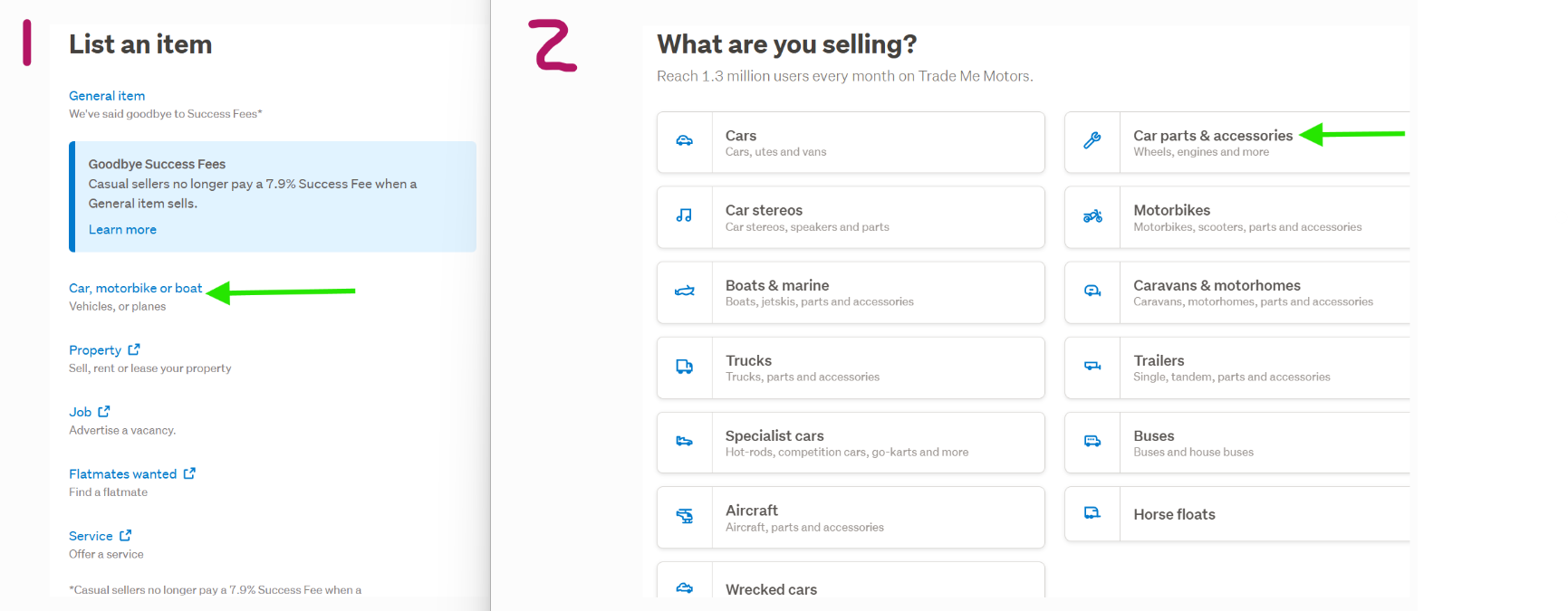Click 'Buses and house buses' text

[1193, 453]
